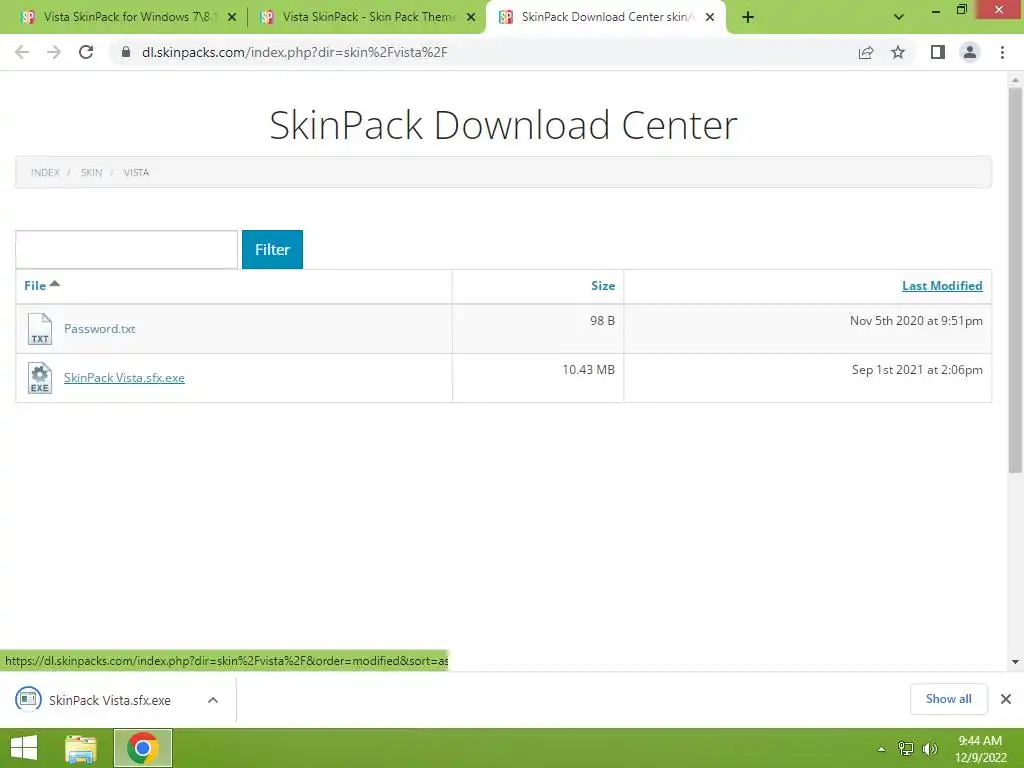Click the scrollbar down arrow
This screenshot has width=1024, height=768.
1015,662
